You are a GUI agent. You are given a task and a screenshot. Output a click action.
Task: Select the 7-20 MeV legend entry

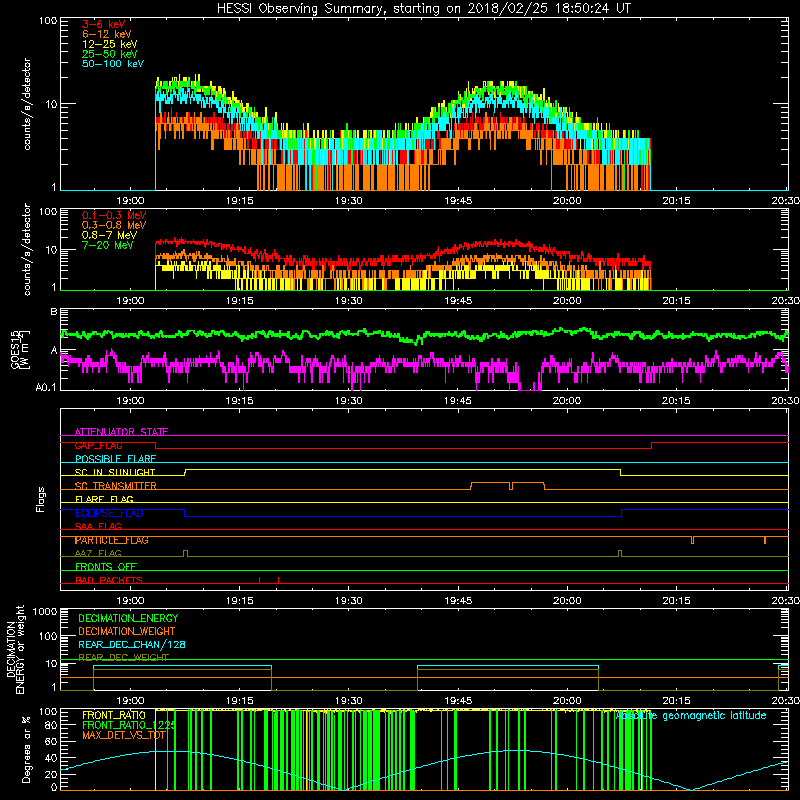click(x=108, y=245)
